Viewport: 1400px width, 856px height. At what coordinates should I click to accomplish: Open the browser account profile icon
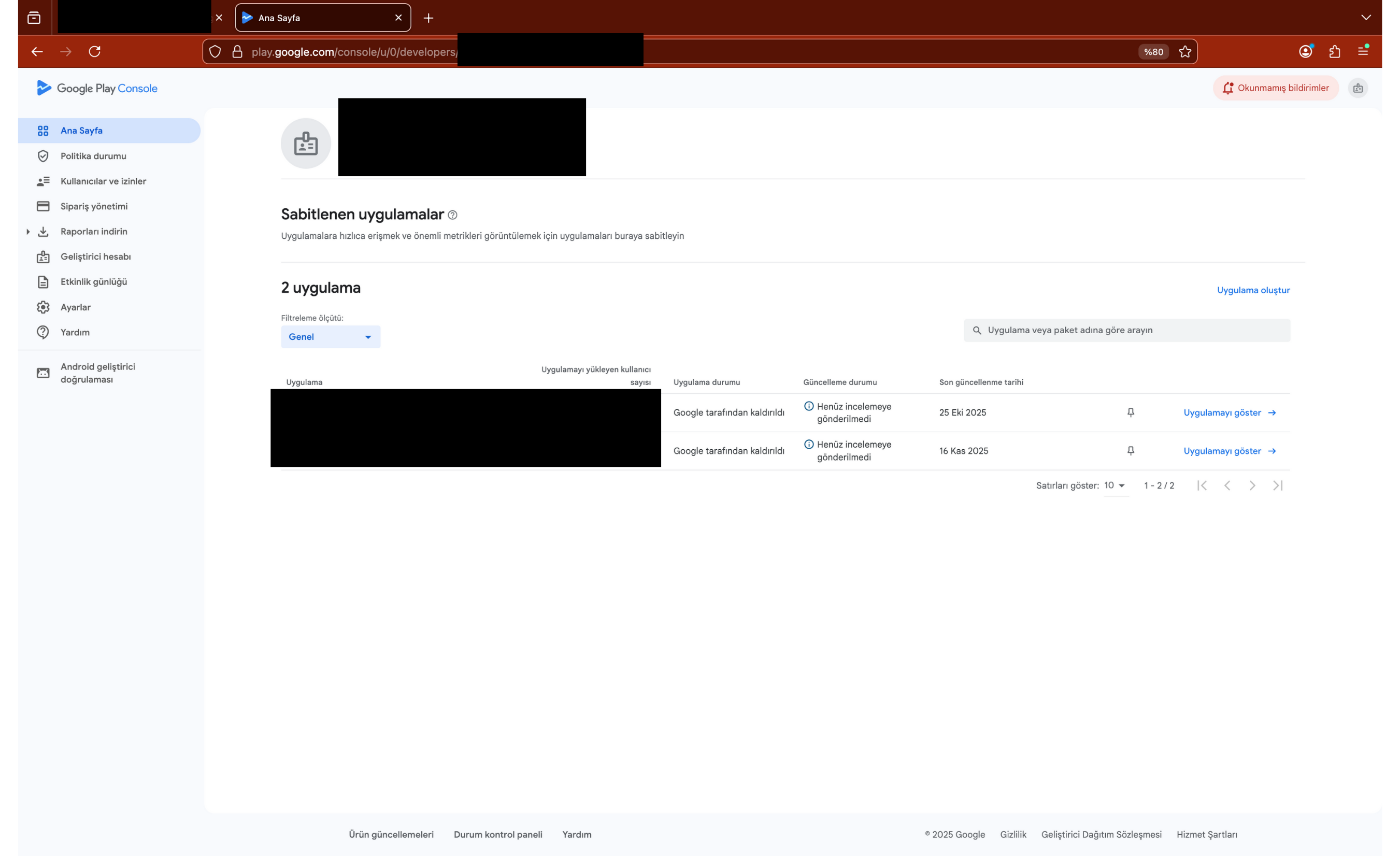[x=1306, y=52]
